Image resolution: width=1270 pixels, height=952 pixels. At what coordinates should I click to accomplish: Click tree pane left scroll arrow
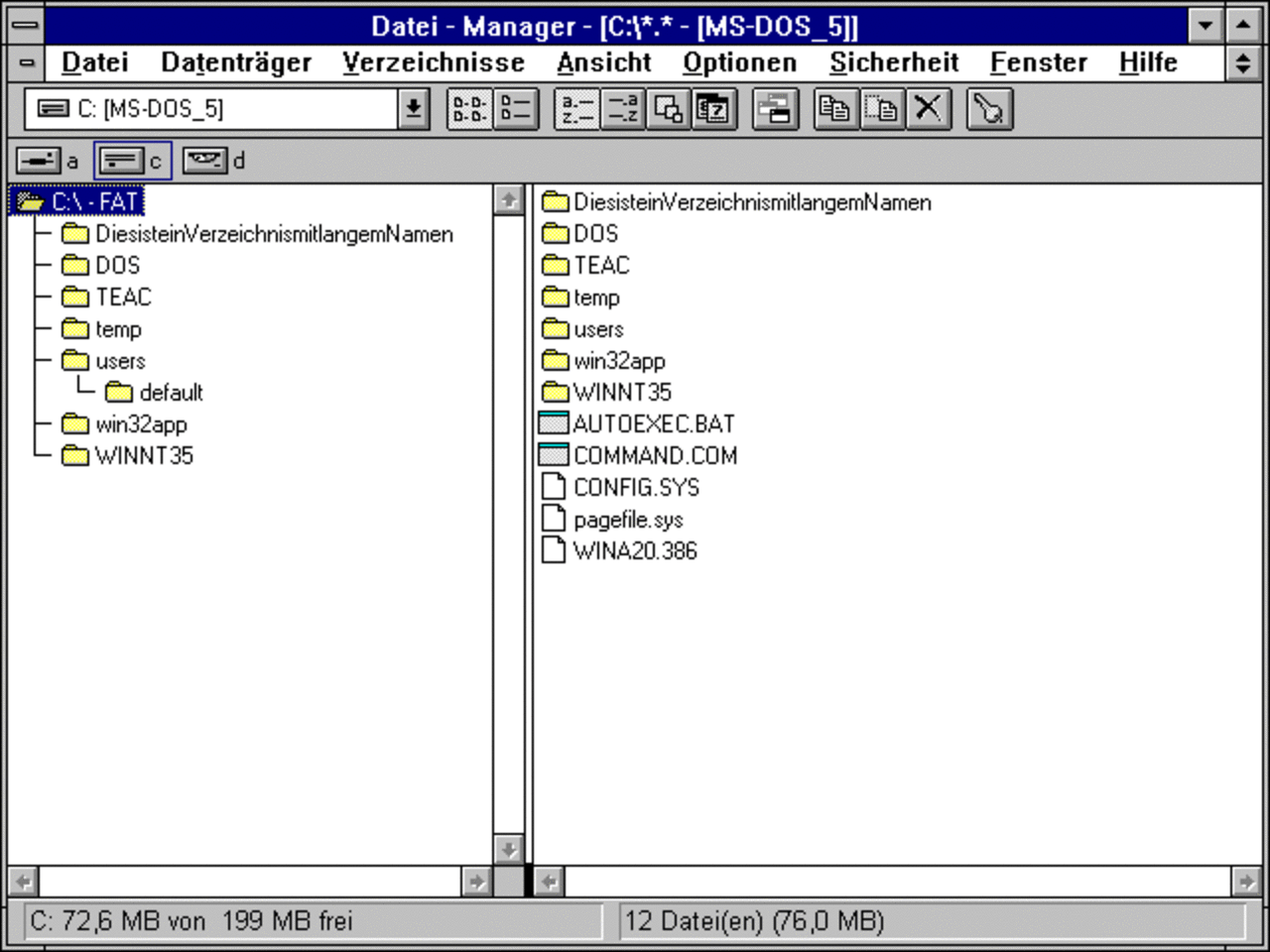[x=24, y=881]
